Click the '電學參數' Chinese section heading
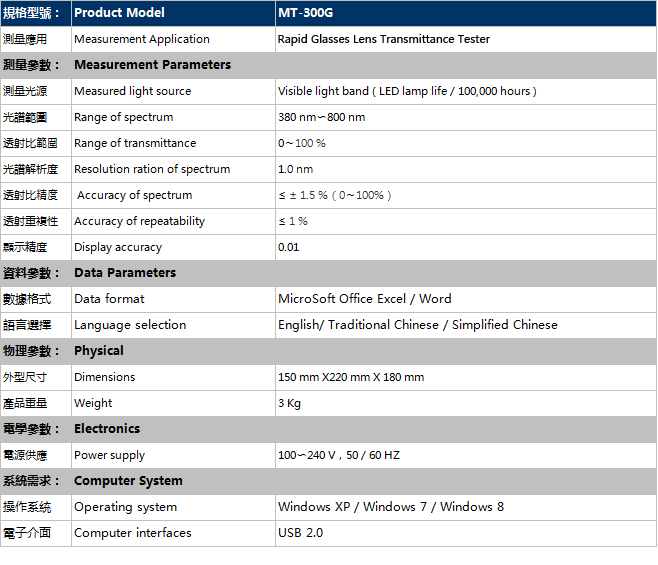This screenshot has width=658, height=565. [x=31, y=429]
